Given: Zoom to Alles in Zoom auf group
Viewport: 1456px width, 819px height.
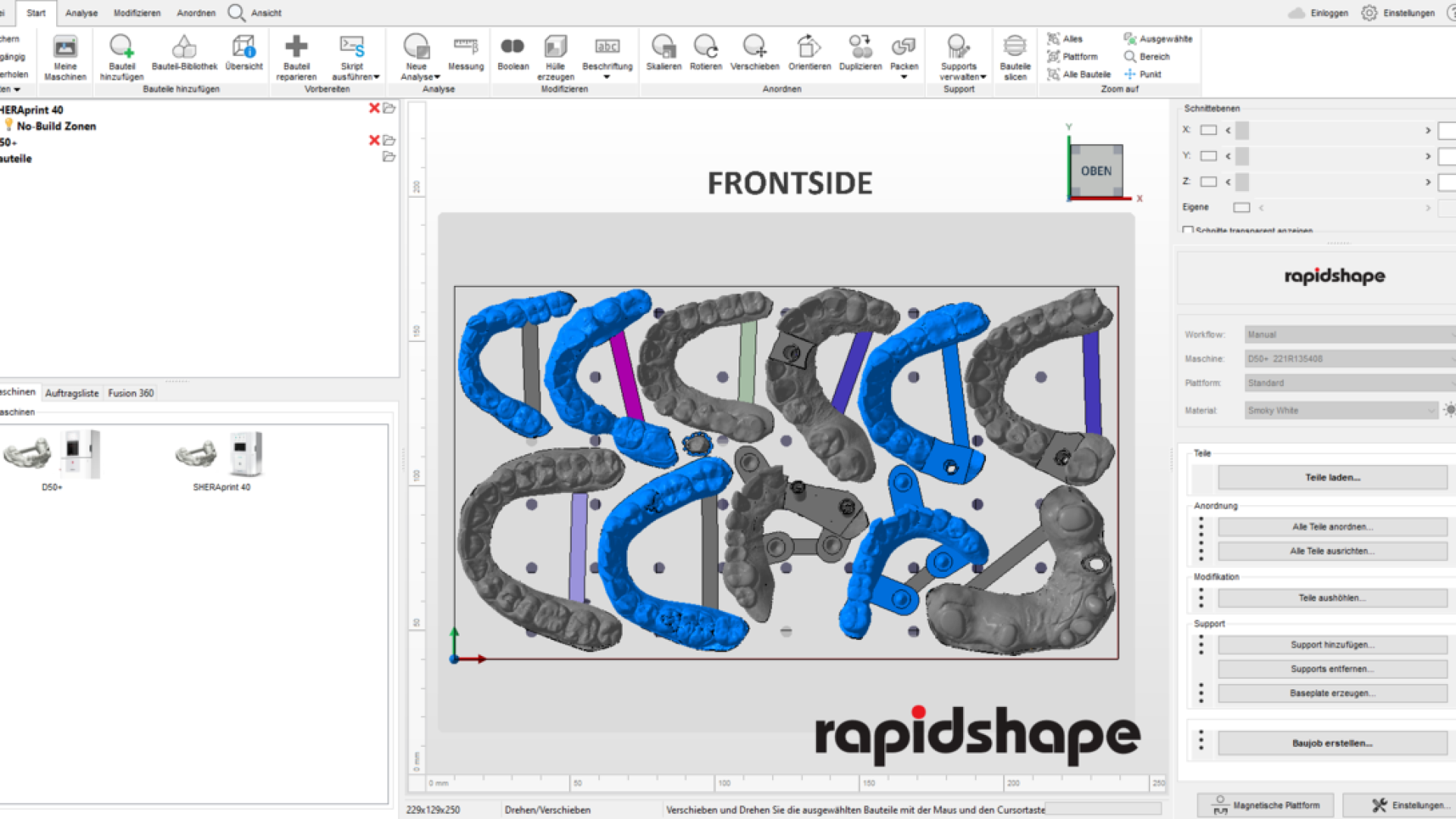Looking at the screenshot, I should [1065, 39].
